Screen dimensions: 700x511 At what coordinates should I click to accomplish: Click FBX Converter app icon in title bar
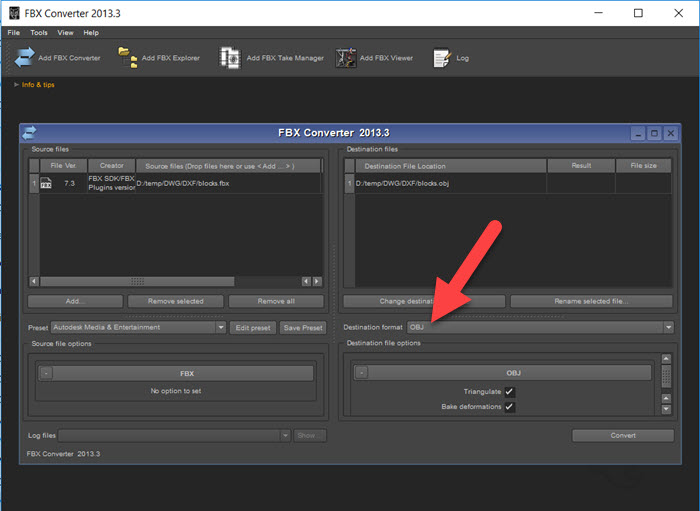[14, 13]
